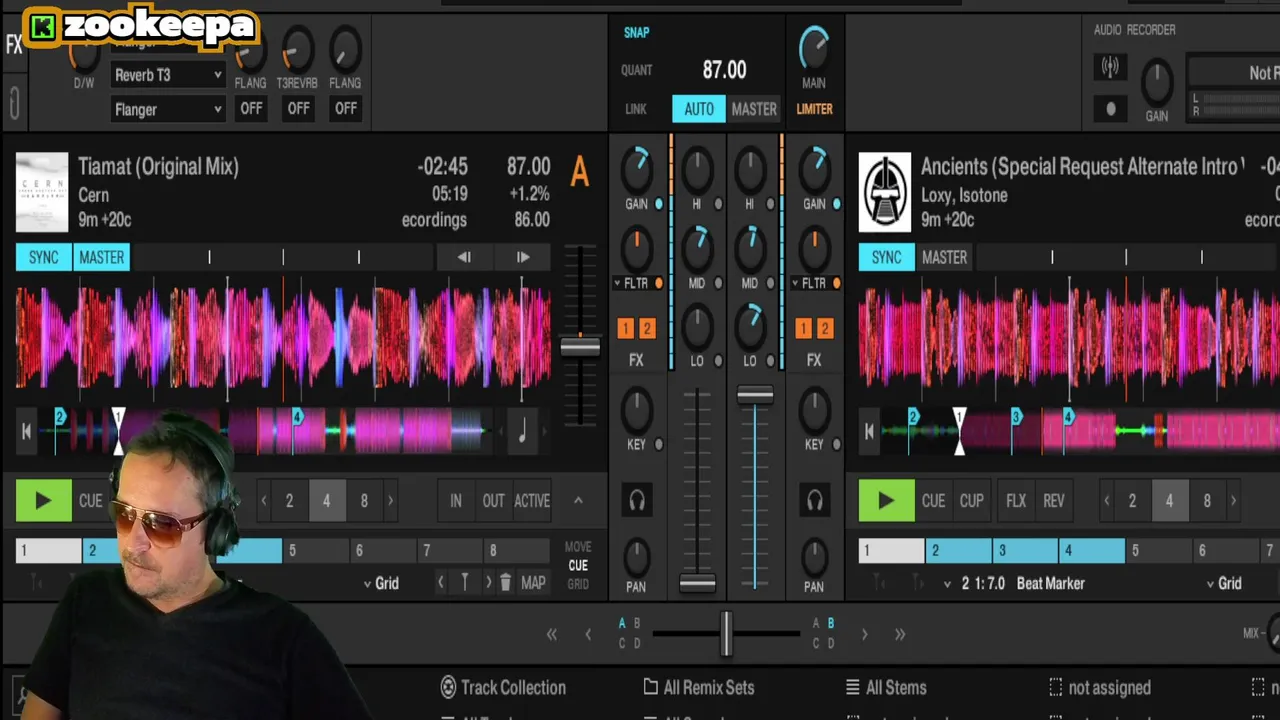Select CUE tab in Deck A advanced panel
Image resolution: width=1280 pixels, height=720 pixels.
[578, 565]
